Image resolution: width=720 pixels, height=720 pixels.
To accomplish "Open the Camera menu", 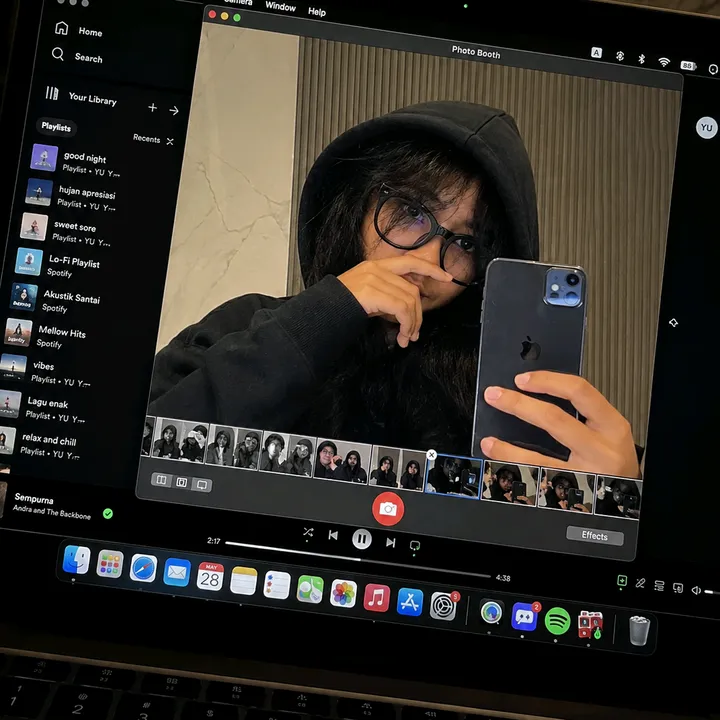I will click(238, 2).
